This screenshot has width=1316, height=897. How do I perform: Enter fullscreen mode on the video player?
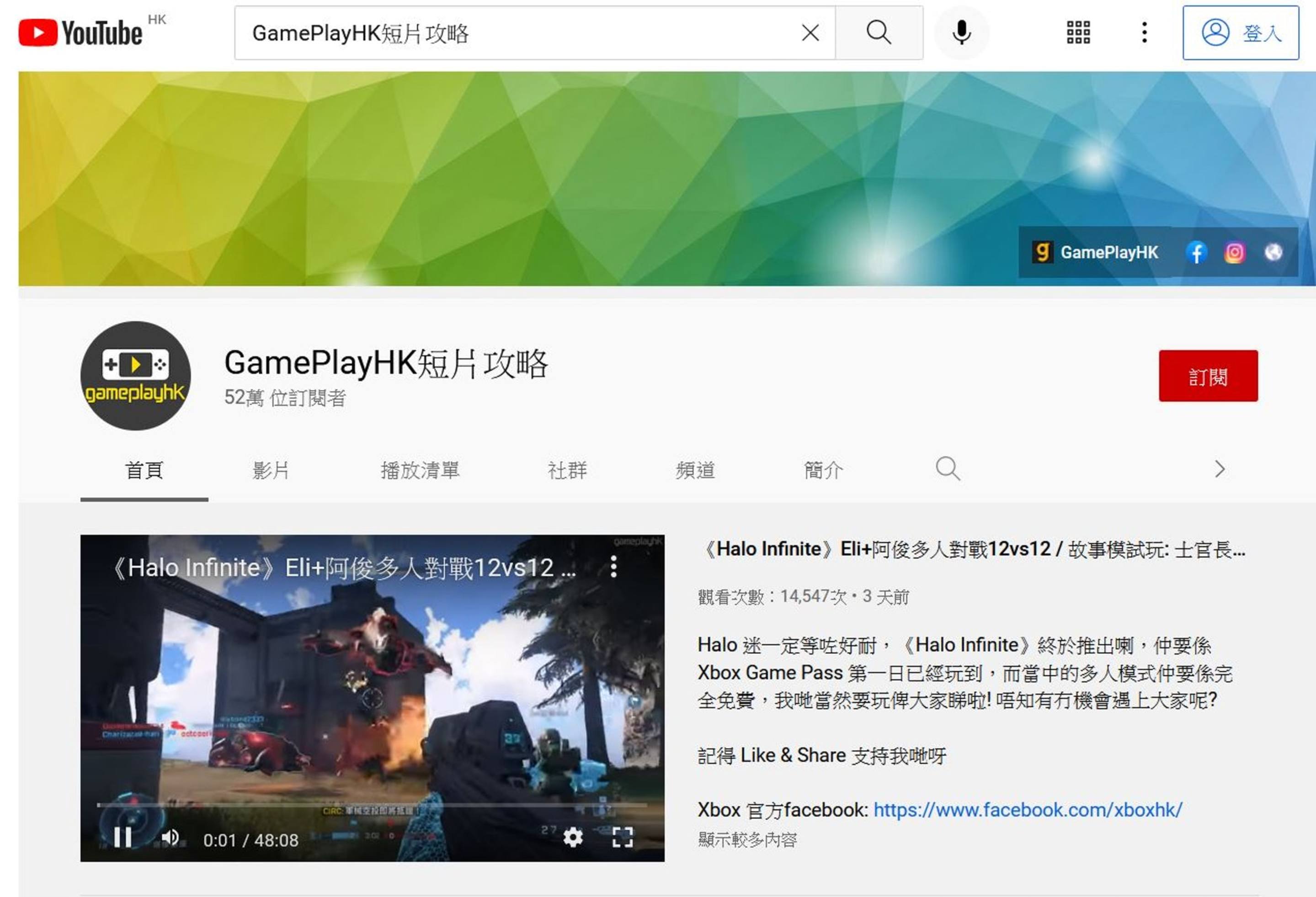[622, 837]
